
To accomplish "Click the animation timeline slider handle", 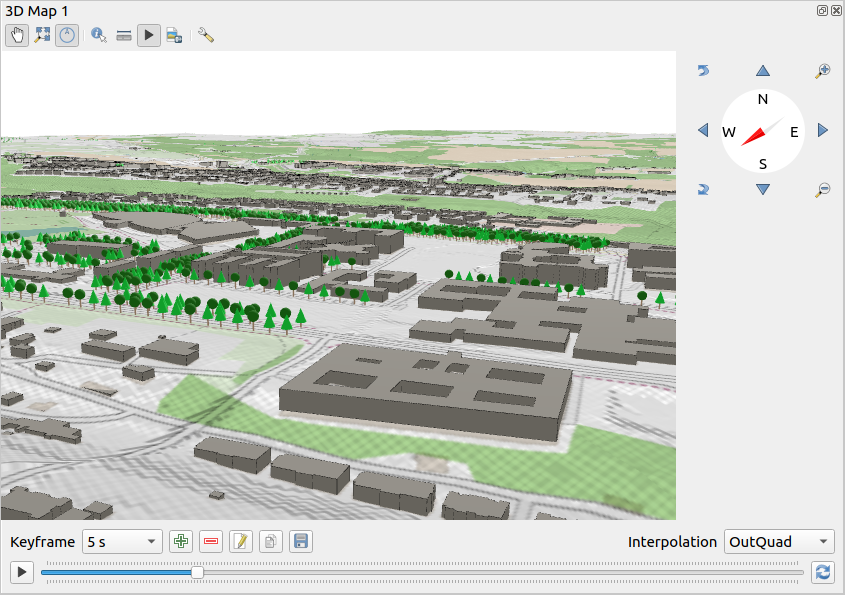I will (197, 572).
